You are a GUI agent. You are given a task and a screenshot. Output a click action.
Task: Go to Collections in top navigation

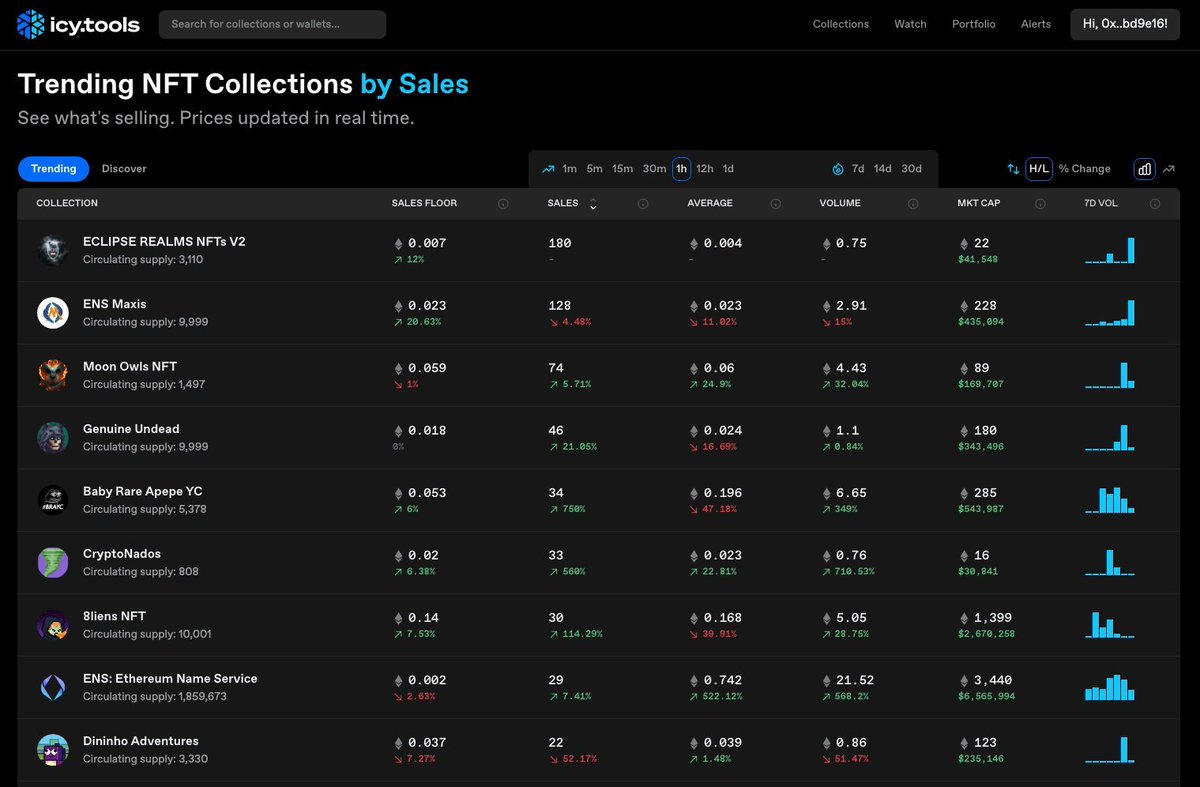click(841, 24)
